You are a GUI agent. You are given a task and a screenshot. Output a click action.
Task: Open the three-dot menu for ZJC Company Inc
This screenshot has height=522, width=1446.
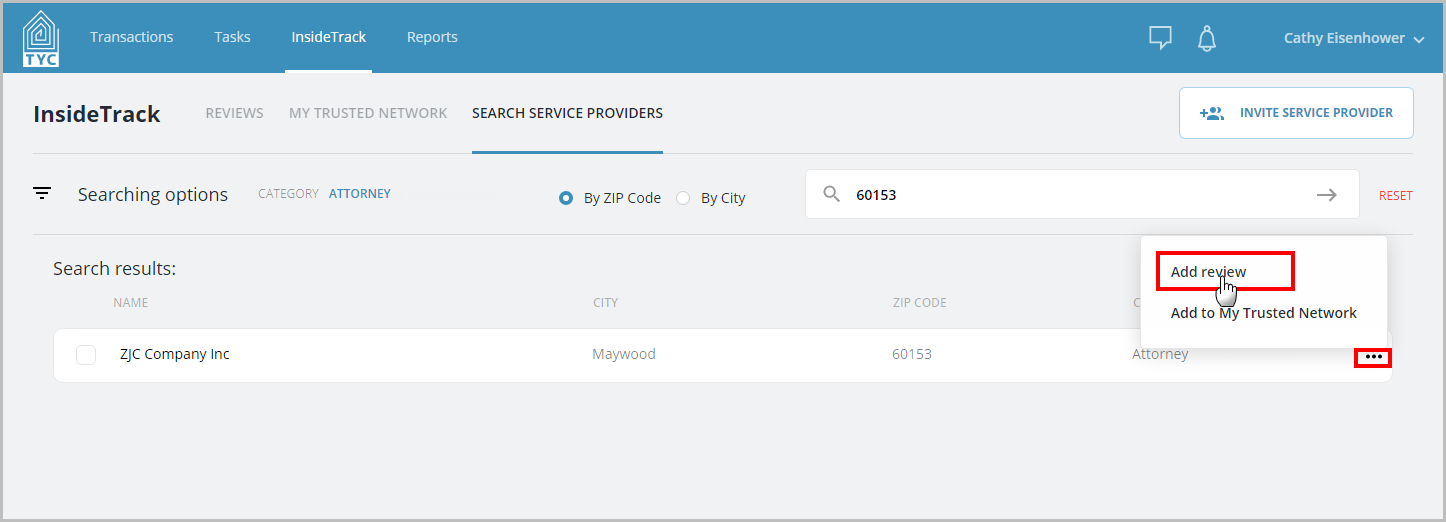(1373, 357)
